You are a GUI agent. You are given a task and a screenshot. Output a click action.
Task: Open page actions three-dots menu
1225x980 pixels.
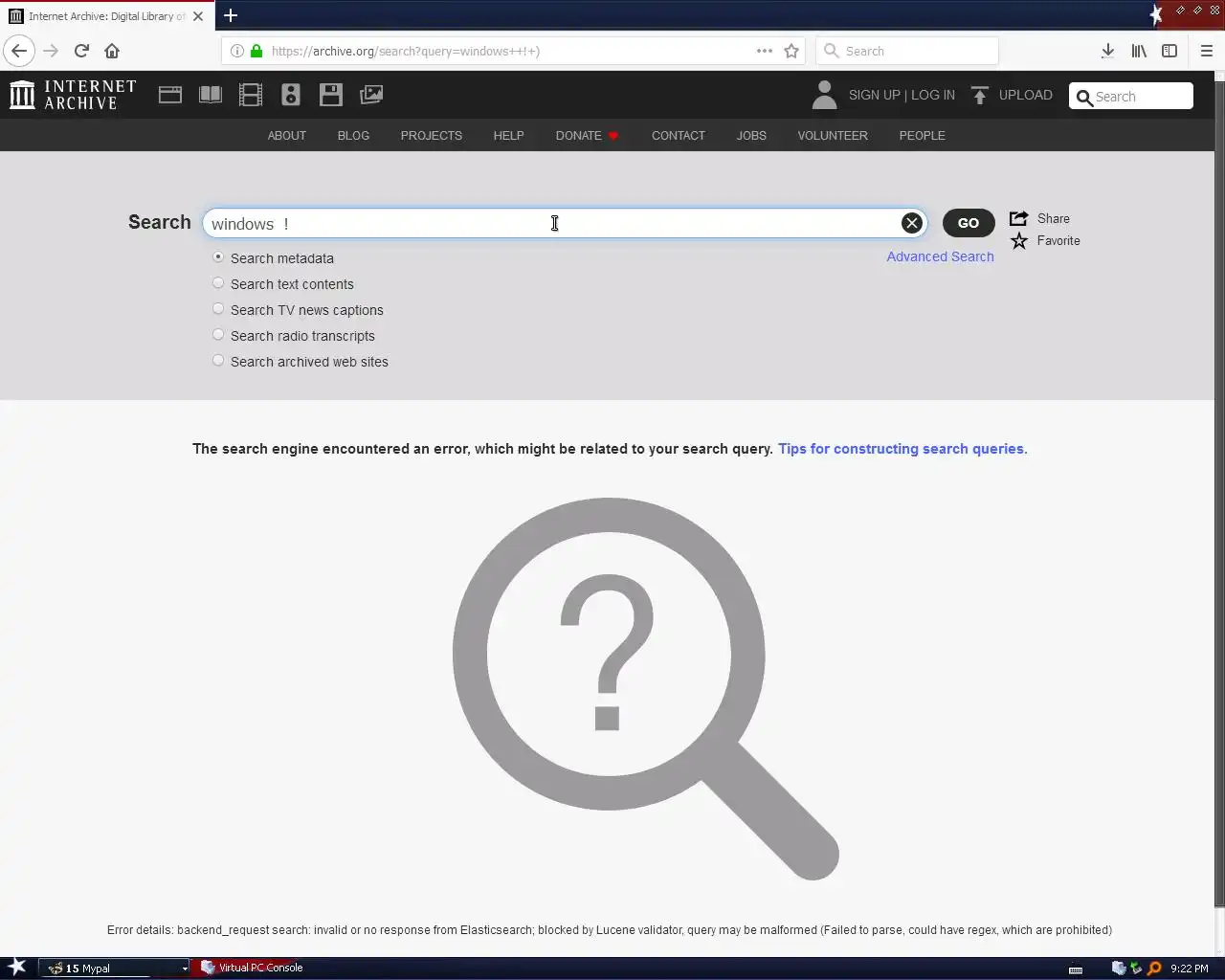click(765, 51)
